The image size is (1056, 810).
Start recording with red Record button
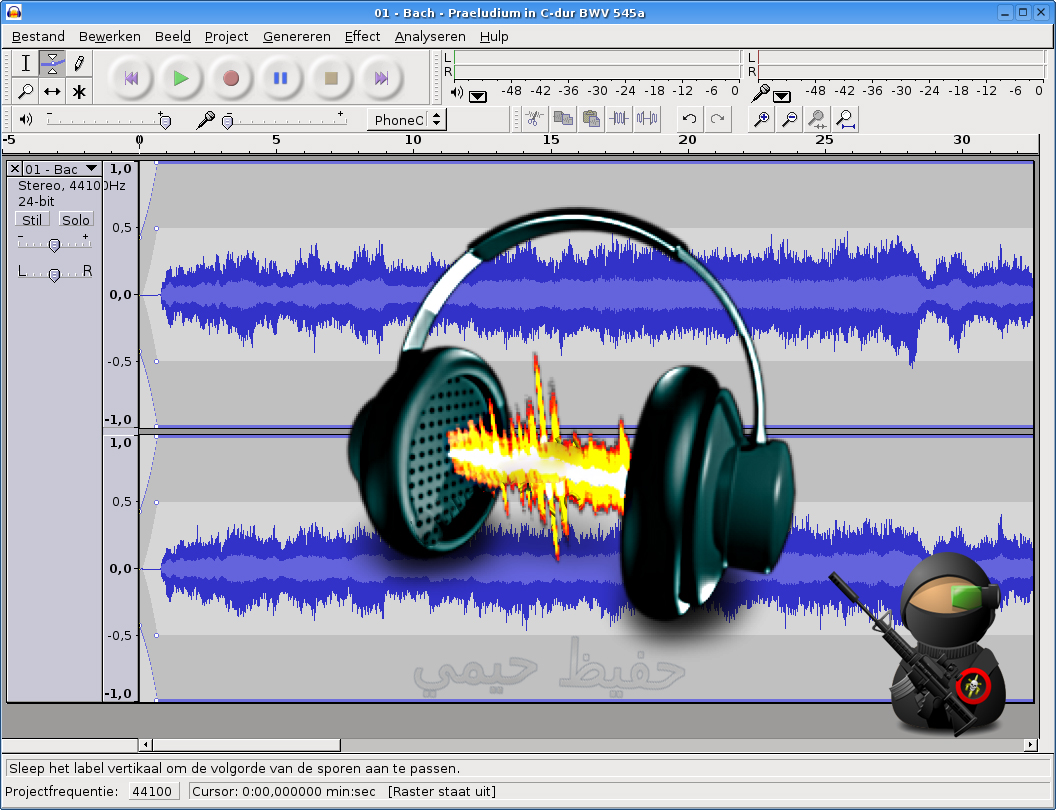point(231,78)
